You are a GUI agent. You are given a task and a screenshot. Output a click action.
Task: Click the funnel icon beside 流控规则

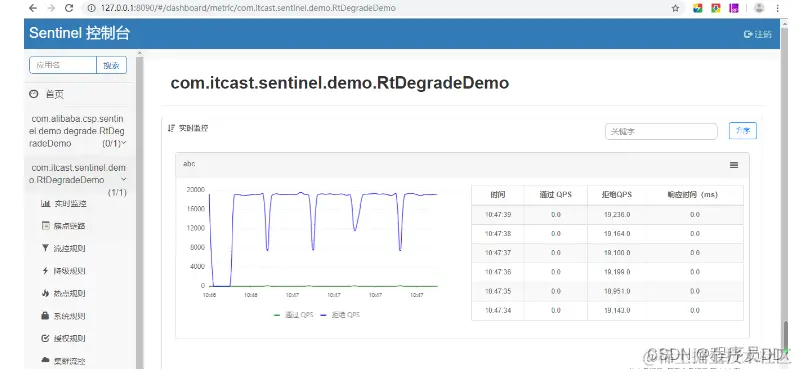[x=45, y=248]
